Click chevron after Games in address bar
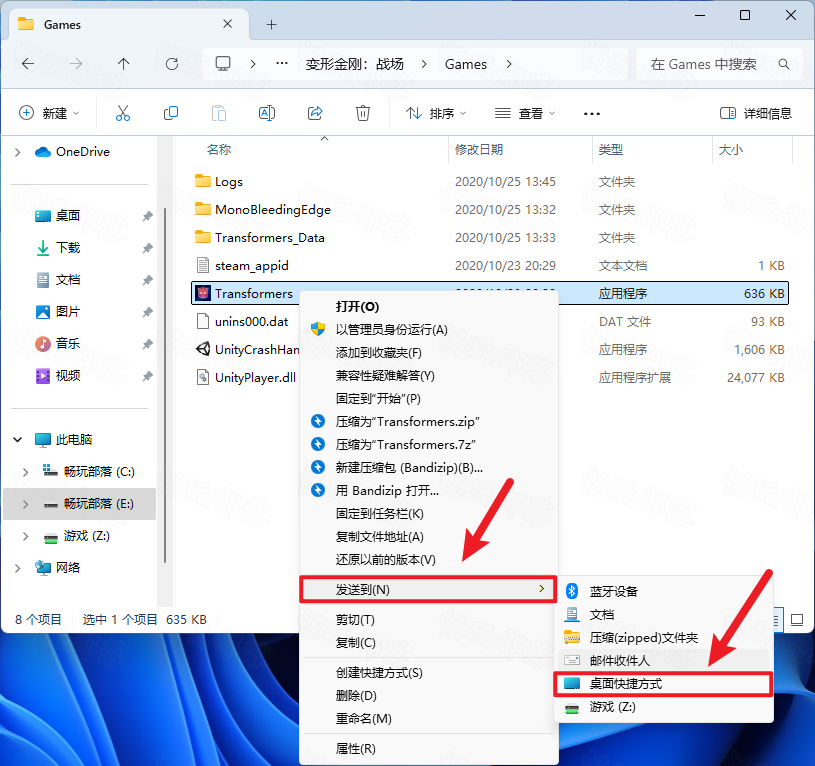 (509, 64)
